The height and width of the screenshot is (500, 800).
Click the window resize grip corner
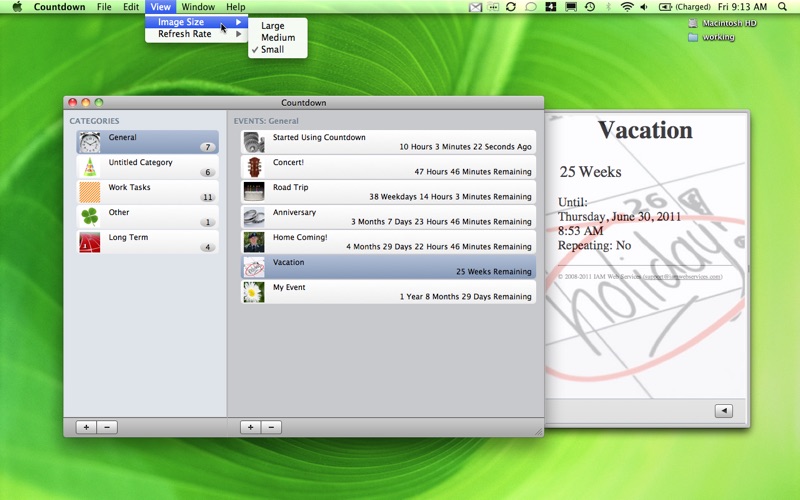click(x=538, y=432)
